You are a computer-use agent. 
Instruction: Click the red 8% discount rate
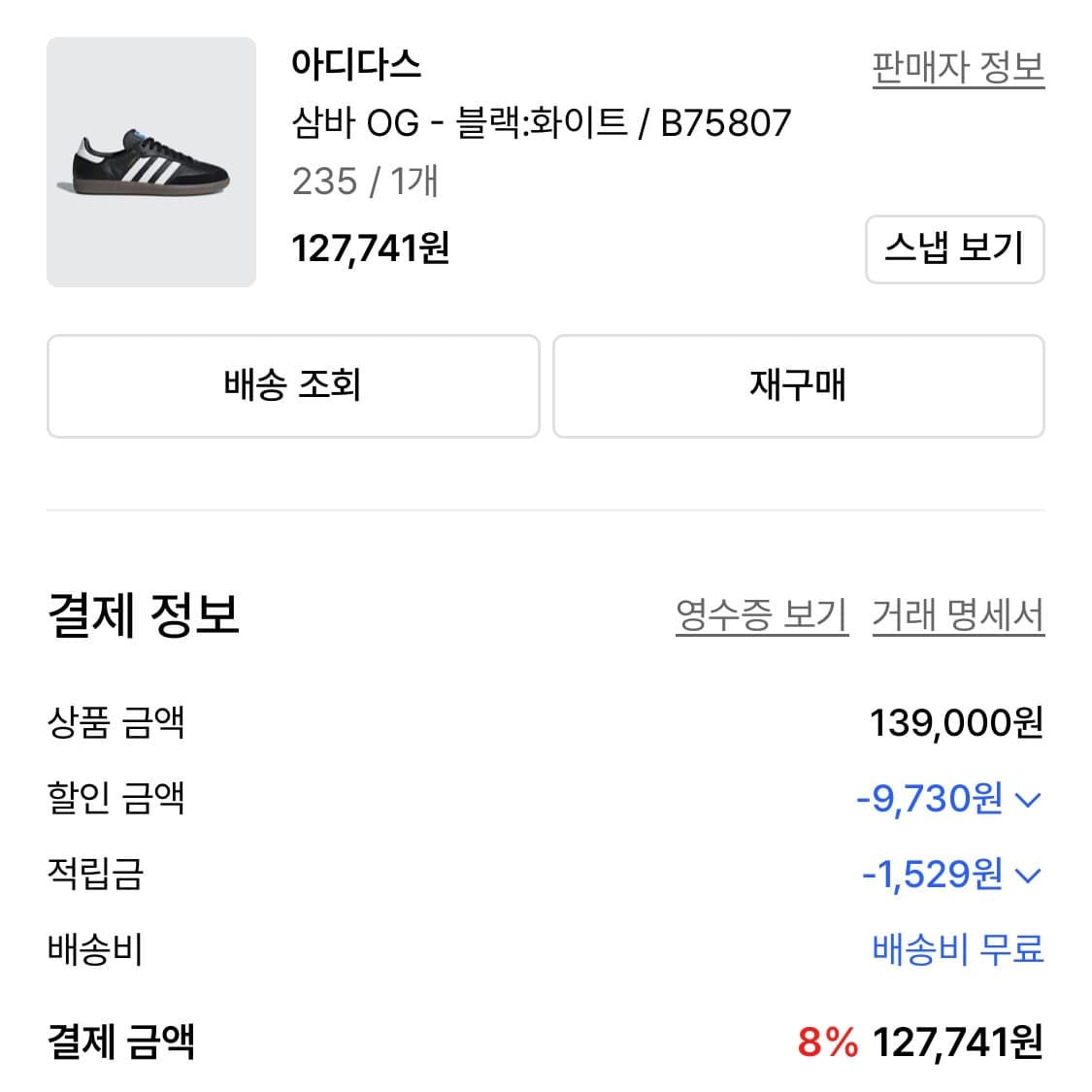click(827, 1042)
